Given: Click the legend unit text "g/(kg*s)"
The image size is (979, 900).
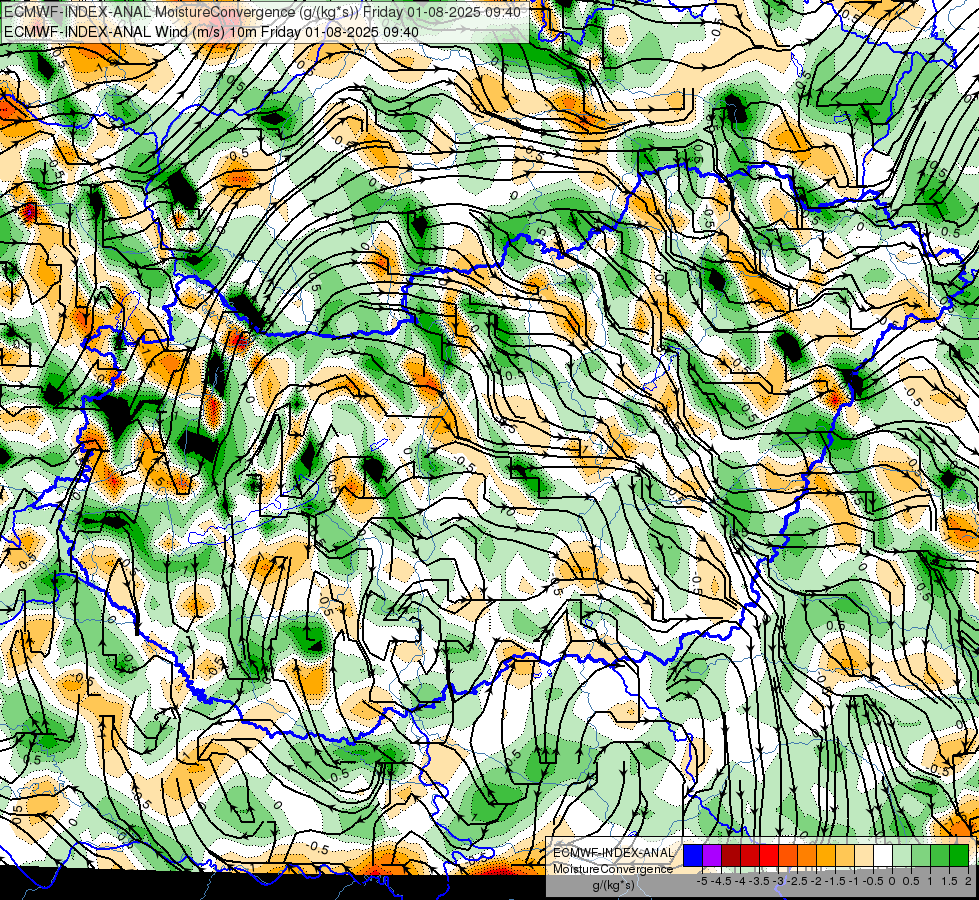Looking at the screenshot, I should point(613,886).
